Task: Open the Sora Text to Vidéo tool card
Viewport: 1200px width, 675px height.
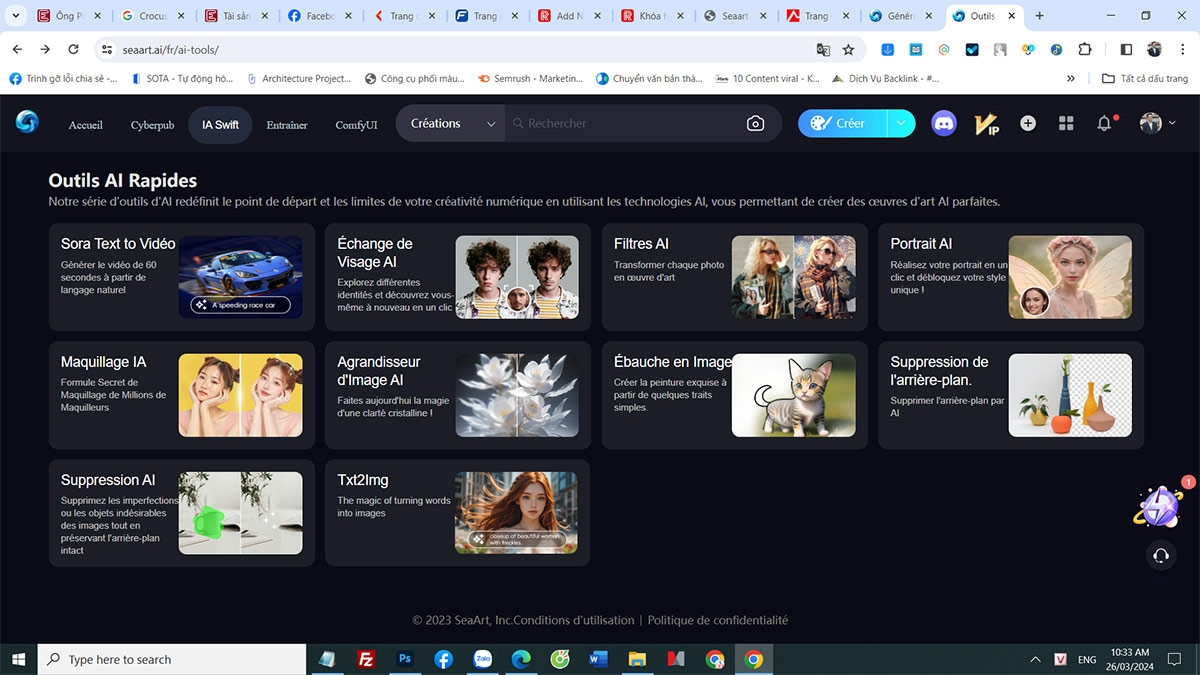Action: point(182,277)
